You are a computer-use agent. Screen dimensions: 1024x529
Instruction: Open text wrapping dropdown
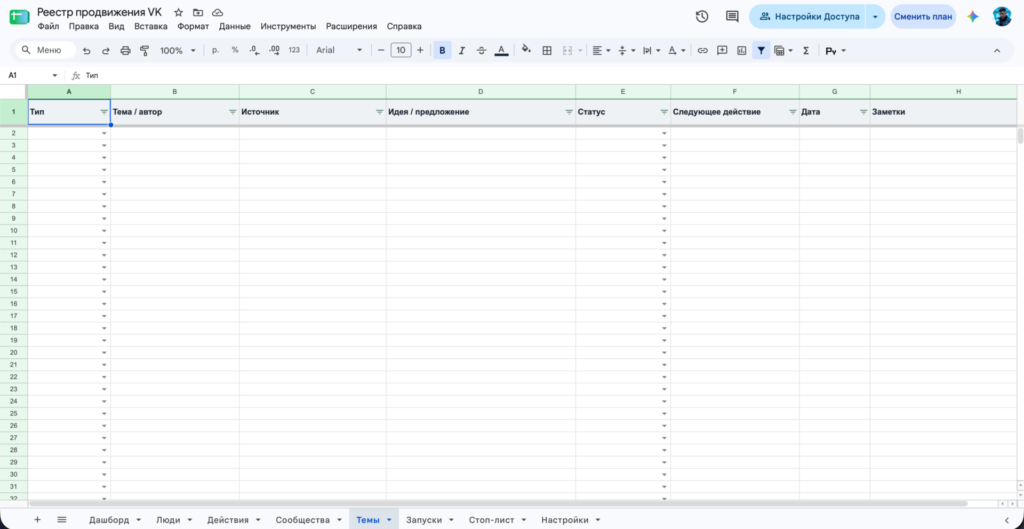tap(651, 50)
